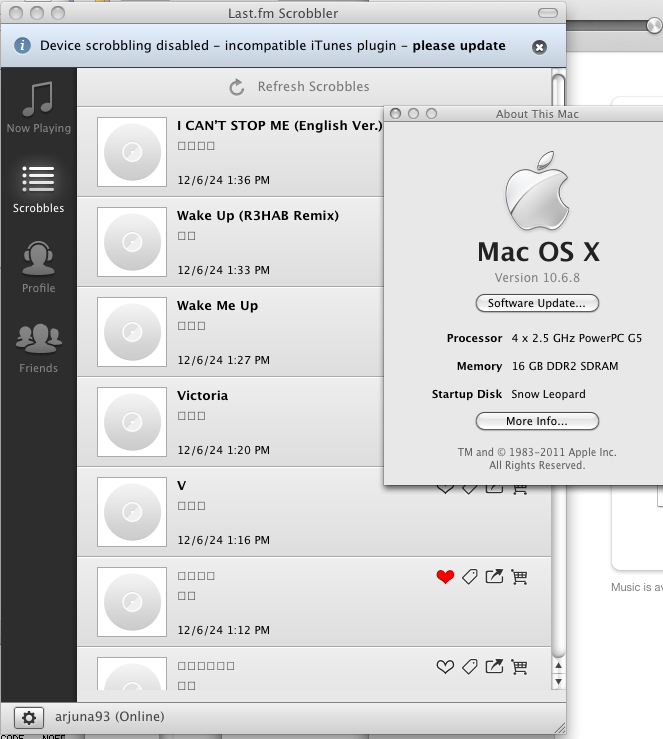
Task: Click Software Update in About This Mac
Action: click(x=537, y=303)
